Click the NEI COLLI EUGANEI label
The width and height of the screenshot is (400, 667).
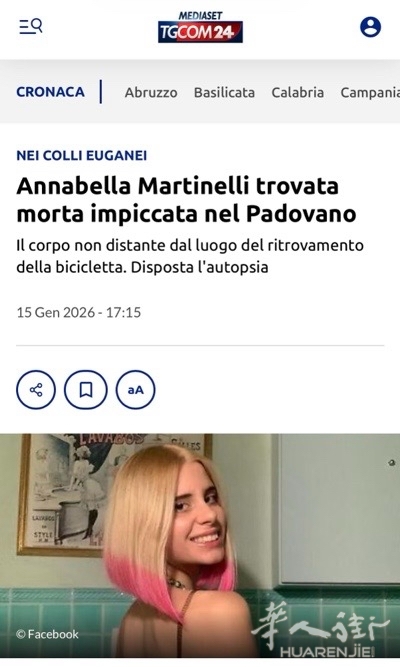pos(82,155)
